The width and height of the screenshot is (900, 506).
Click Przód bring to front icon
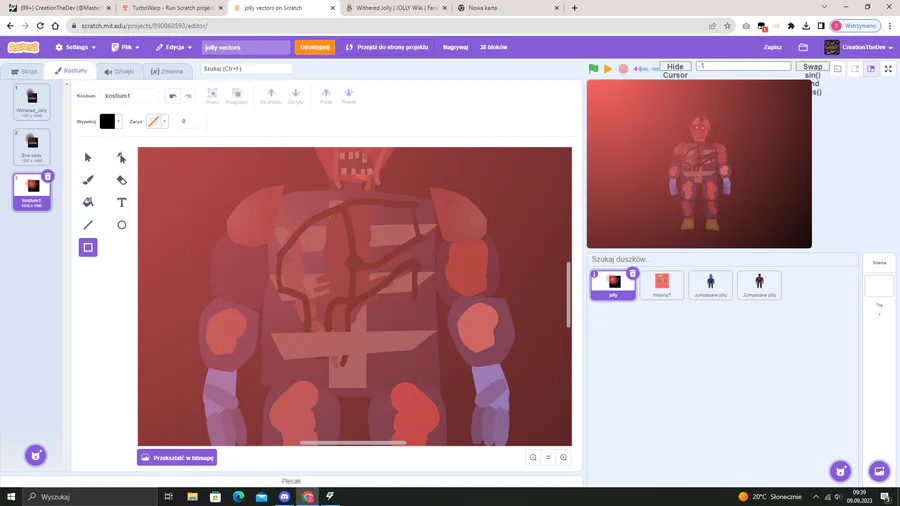(x=326, y=96)
